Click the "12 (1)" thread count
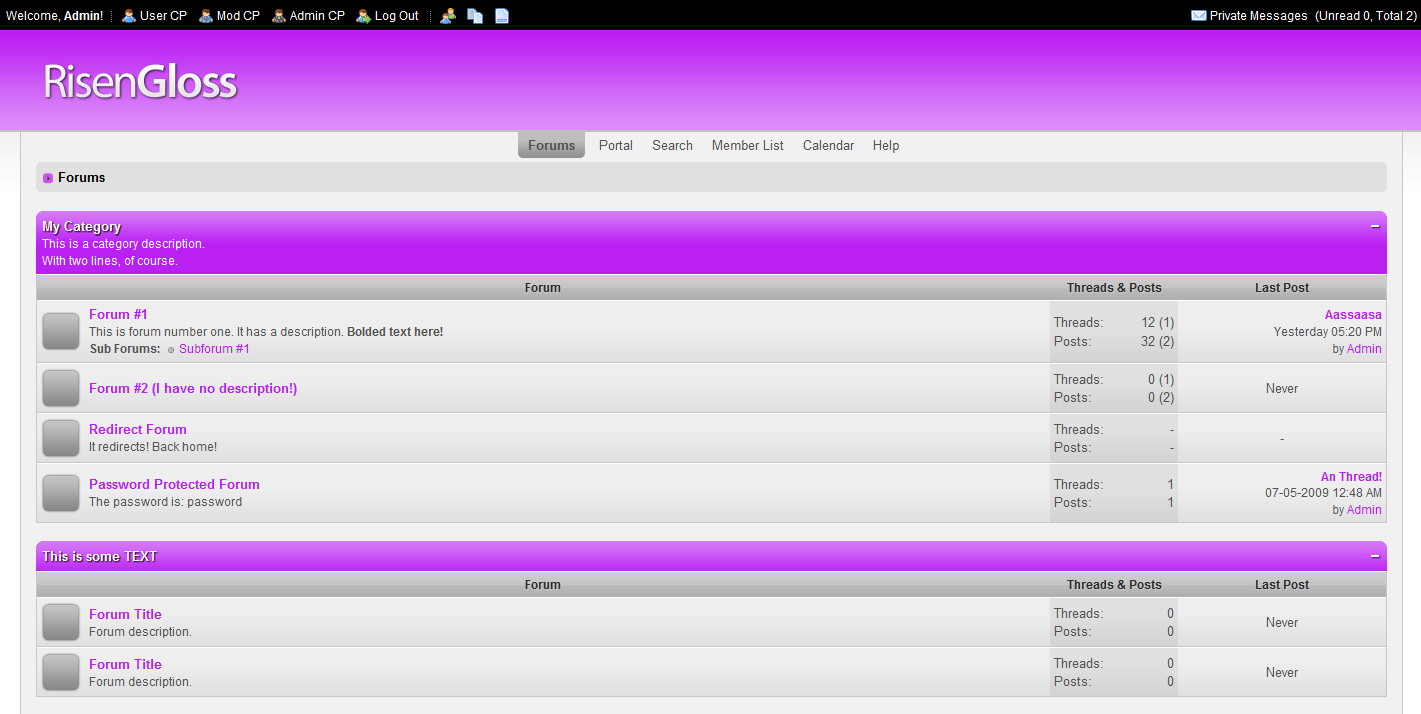The width and height of the screenshot is (1421, 714). (1158, 323)
